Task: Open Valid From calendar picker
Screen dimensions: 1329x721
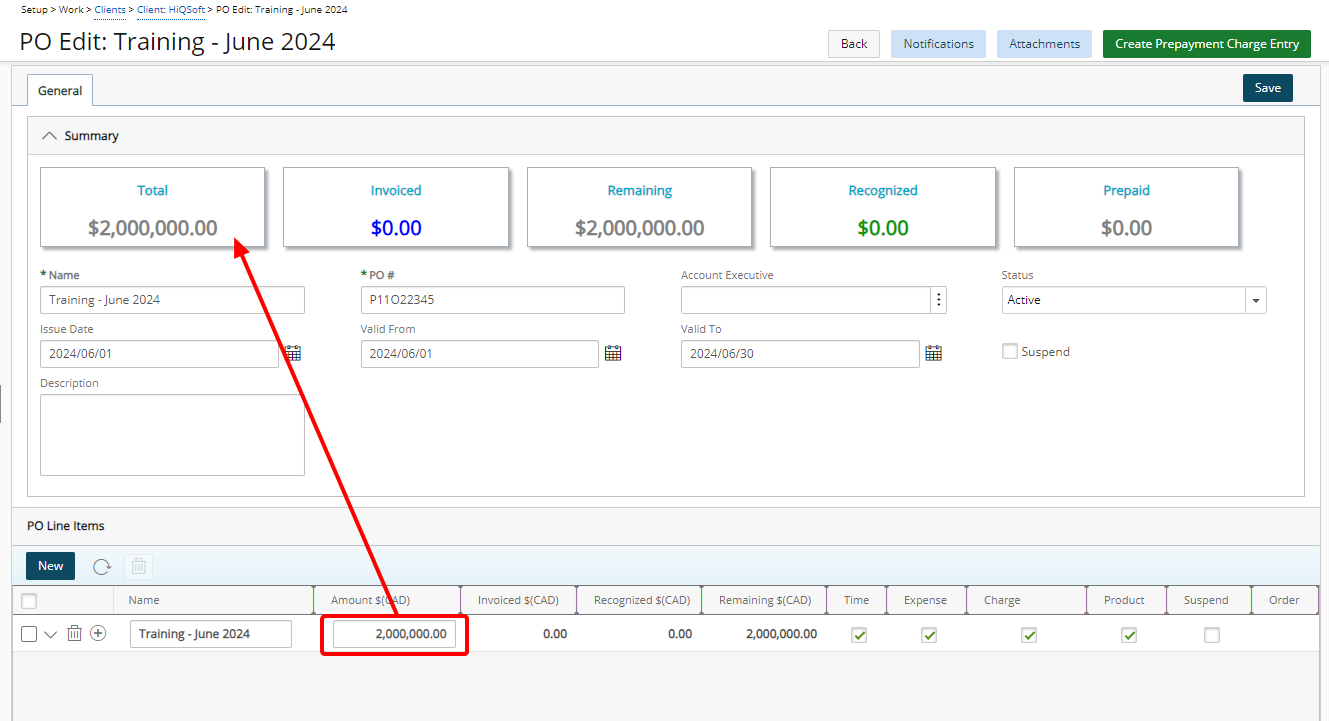Action: [613, 353]
